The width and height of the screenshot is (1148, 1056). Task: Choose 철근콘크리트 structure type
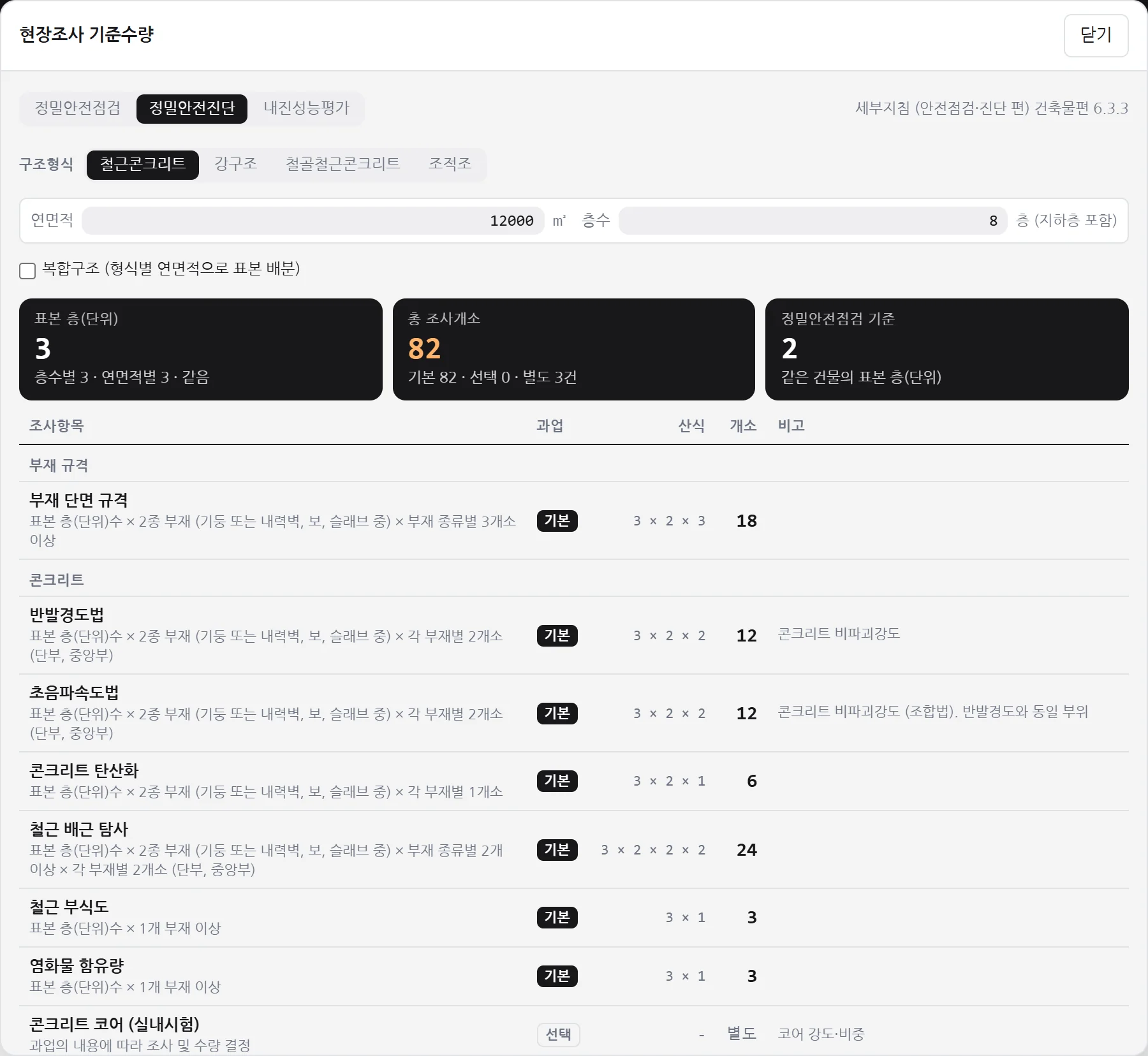(143, 165)
